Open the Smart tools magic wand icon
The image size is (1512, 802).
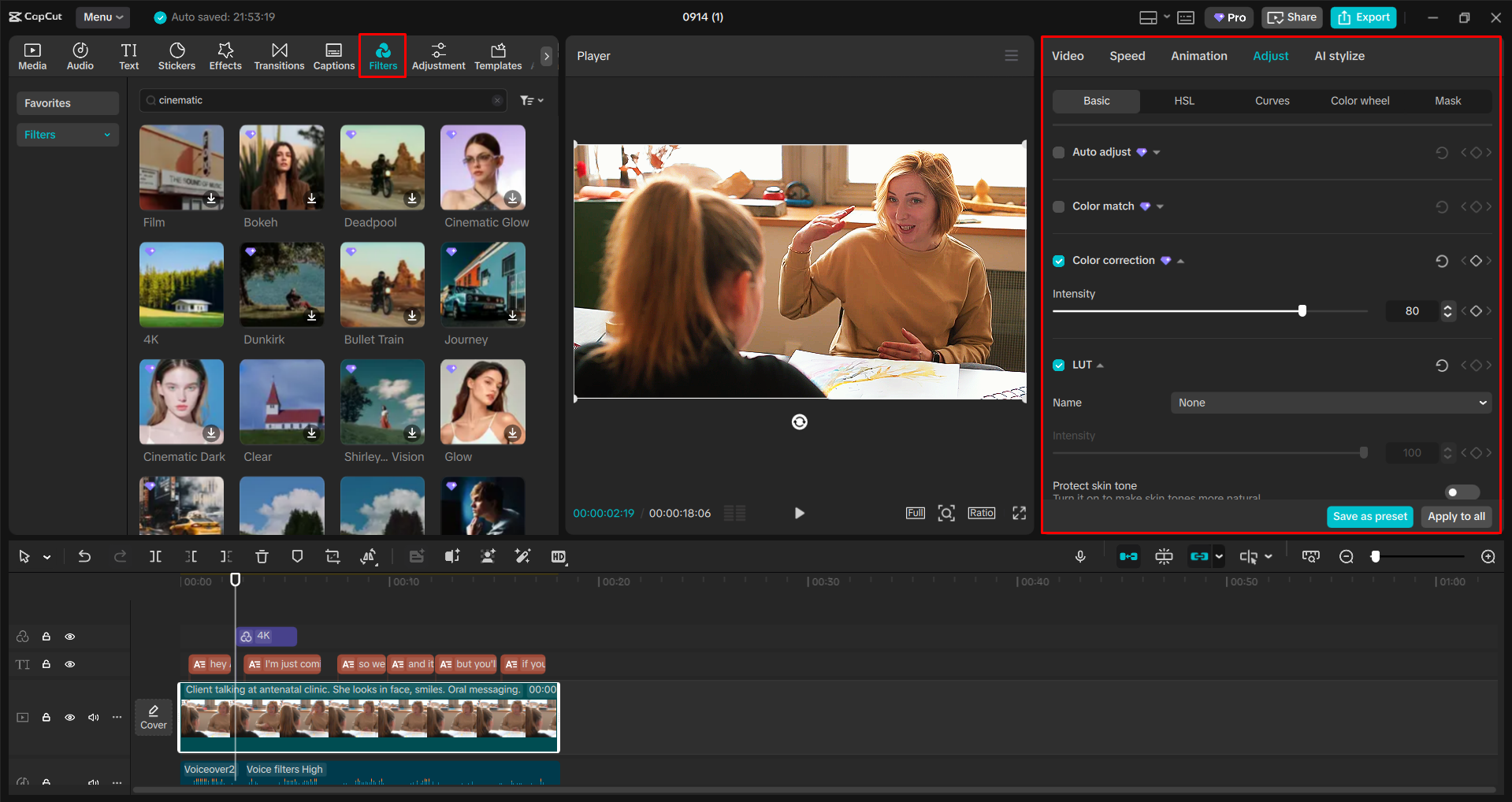pyautogui.click(x=522, y=556)
